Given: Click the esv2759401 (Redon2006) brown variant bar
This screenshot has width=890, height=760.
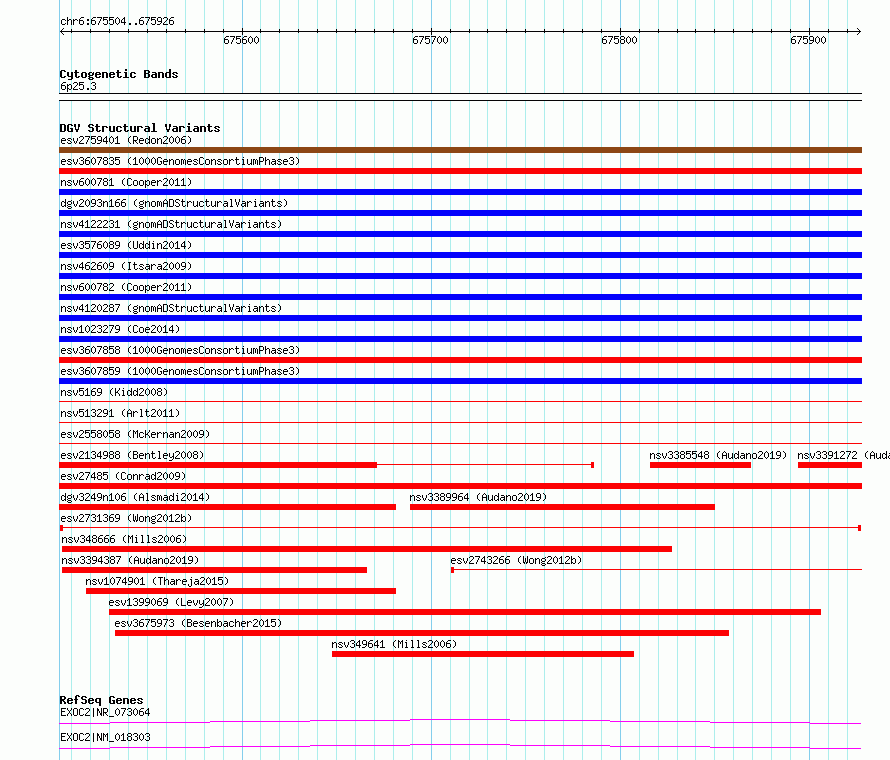Looking at the screenshot, I should pyautogui.click(x=460, y=150).
